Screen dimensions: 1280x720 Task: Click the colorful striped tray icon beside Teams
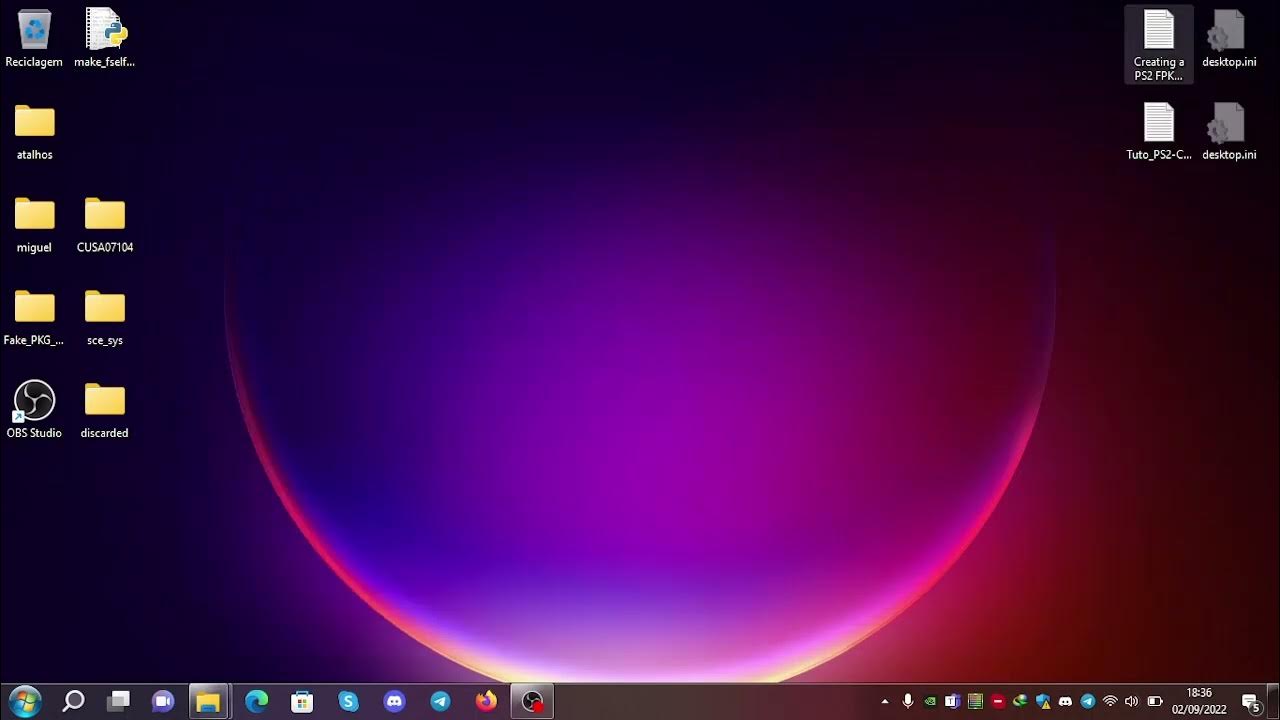tap(975, 702)
